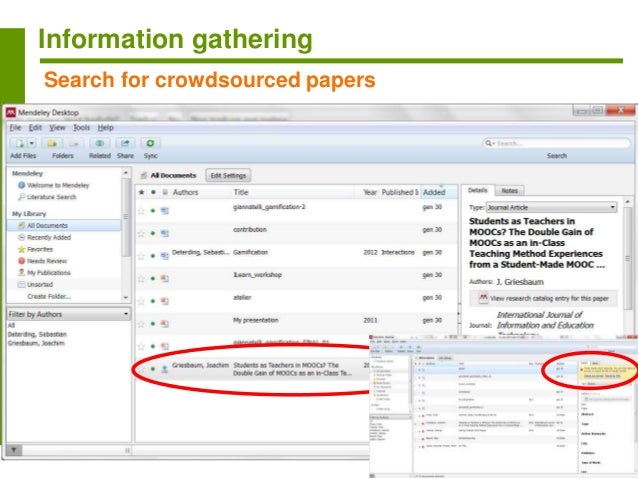The image size is (638, 479).
Task: Select My Publications in My Library
Action: (48, 273)
